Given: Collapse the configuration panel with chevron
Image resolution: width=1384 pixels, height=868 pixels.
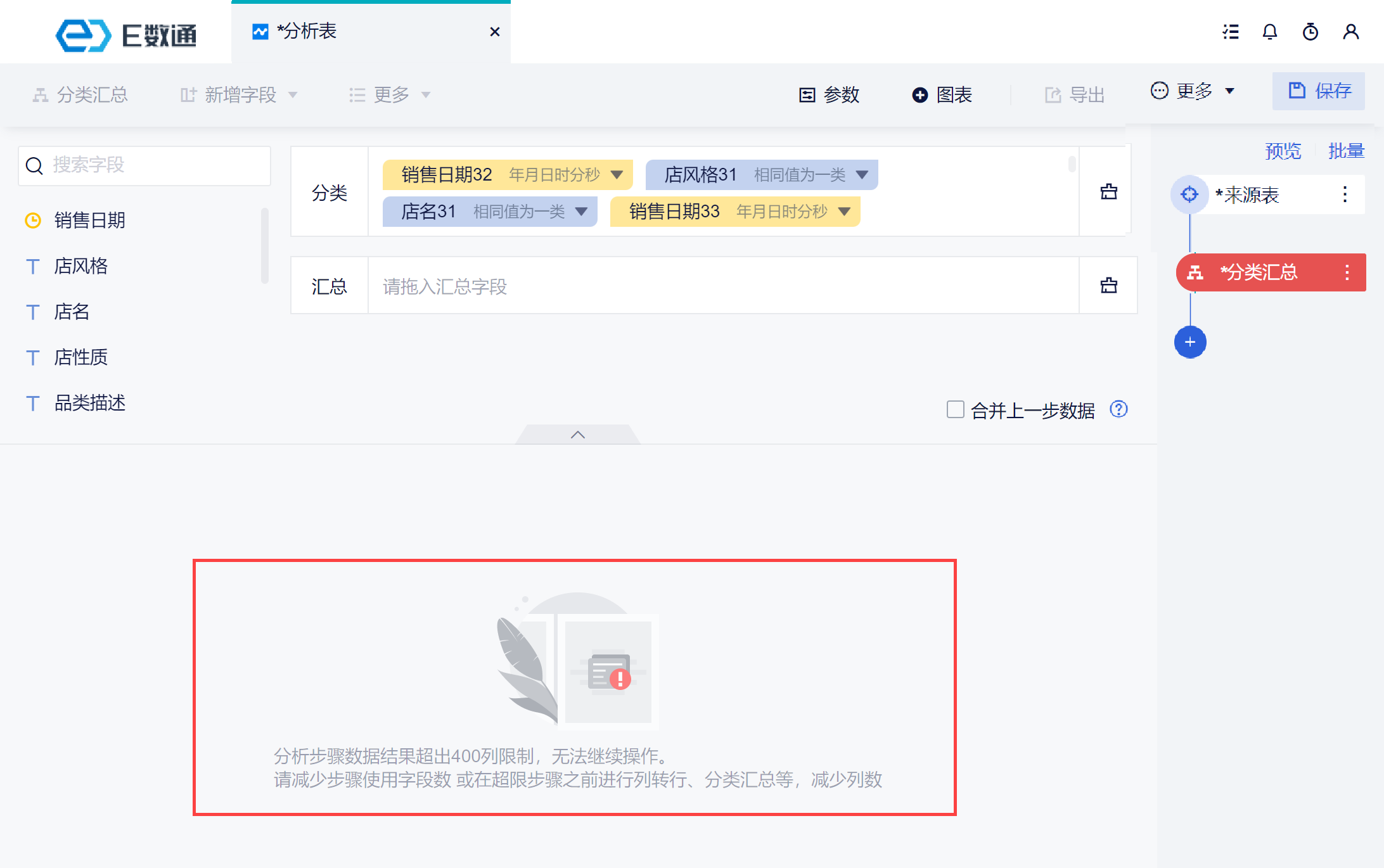Looking at the screenshot, I should (577, 435).
